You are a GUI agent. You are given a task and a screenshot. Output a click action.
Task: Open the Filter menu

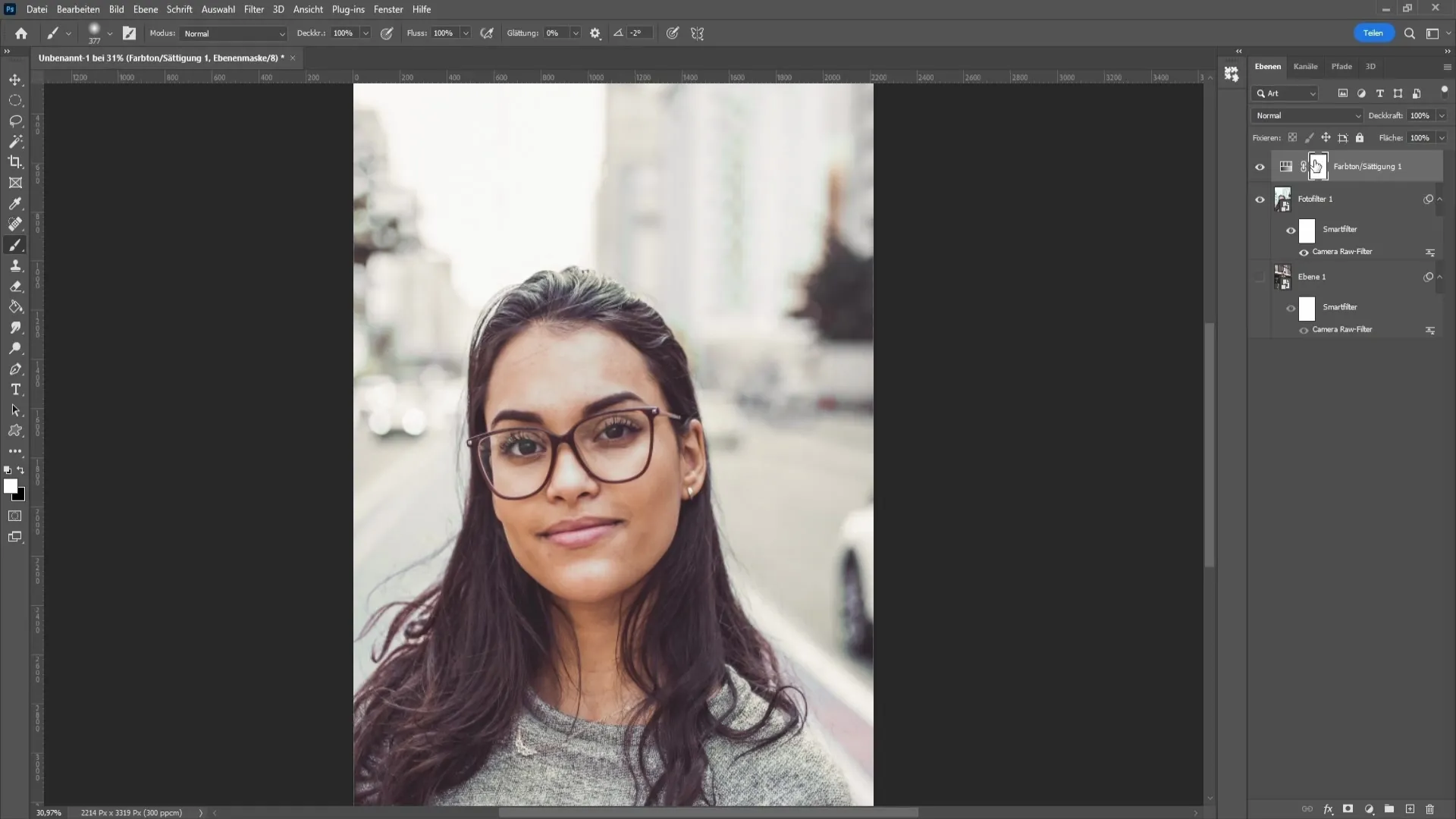point(253,9)
